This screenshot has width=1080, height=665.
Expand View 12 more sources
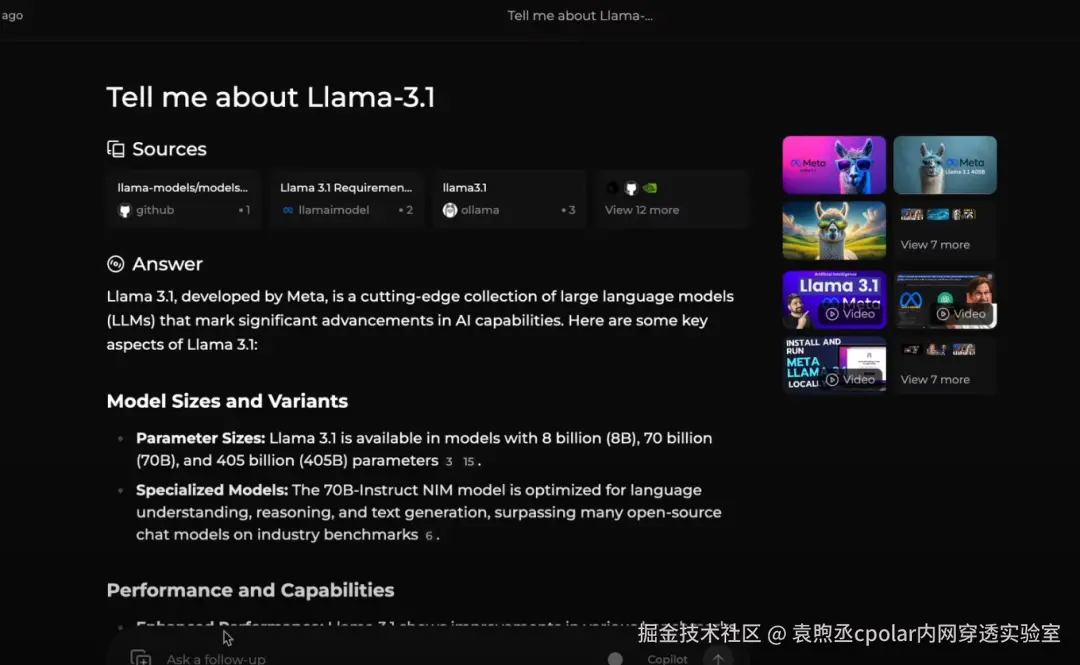pos(672,199)
